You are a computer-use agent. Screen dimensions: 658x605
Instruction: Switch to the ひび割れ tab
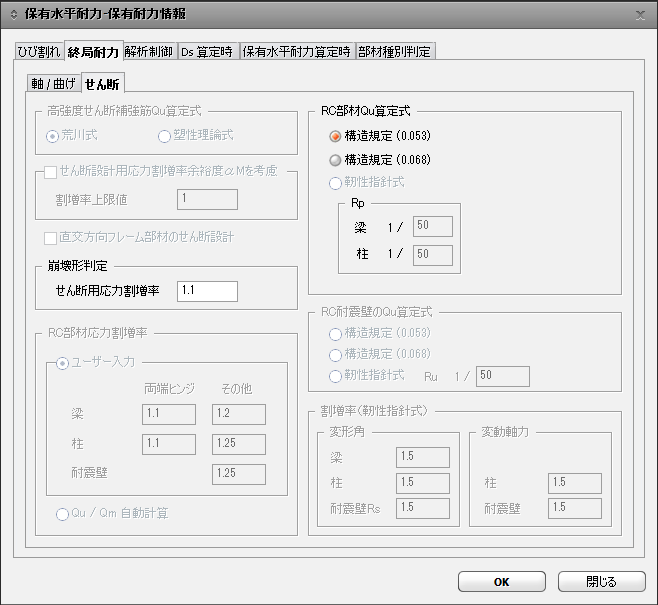point(39,52)
